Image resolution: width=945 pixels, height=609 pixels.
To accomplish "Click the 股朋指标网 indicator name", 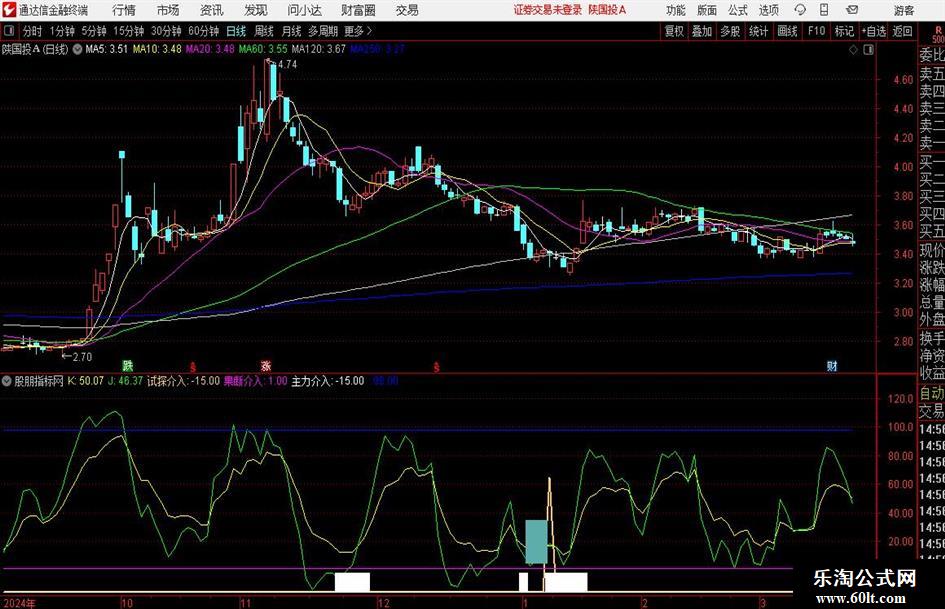I will [39, 381].
